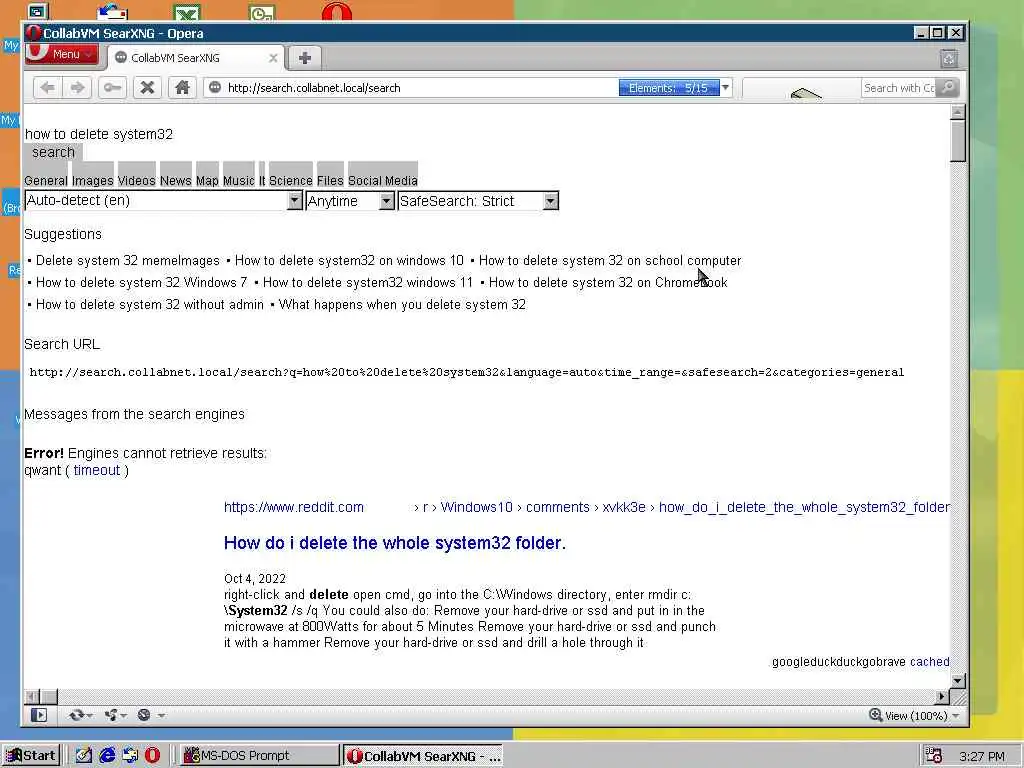This screenshot has width=1024, height=768.
Task: Open a new tab with plus button
Action: tap(304, 57)
